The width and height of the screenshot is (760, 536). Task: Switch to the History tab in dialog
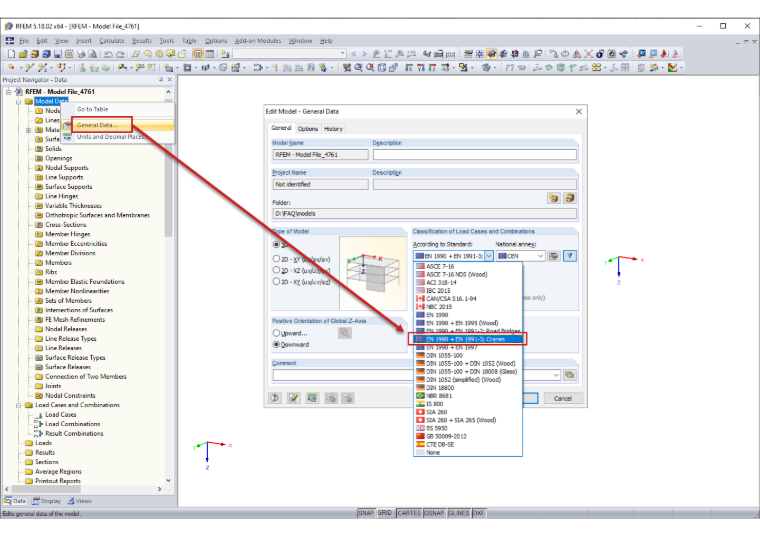point(333,129)
